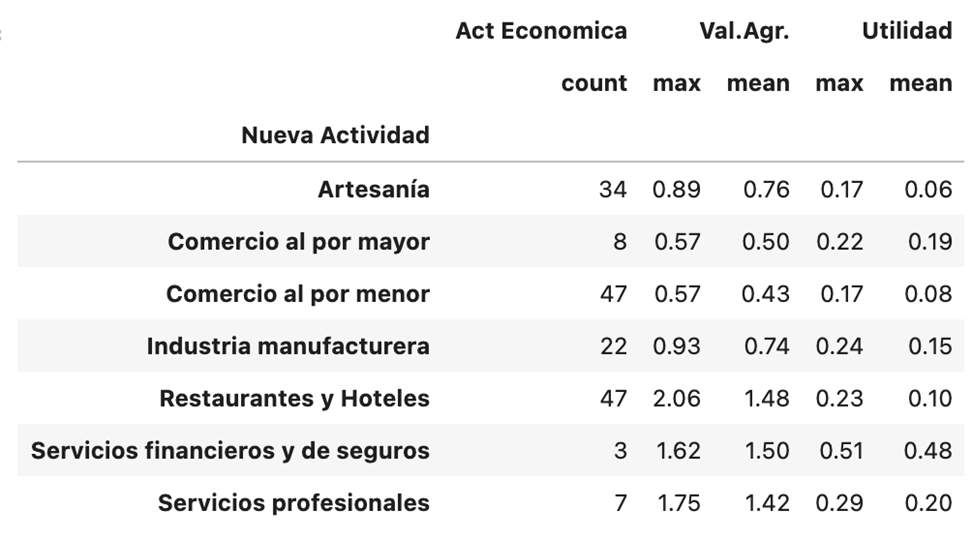
Task: Select the Artesanía count cell 34
Action: point(612,189)
